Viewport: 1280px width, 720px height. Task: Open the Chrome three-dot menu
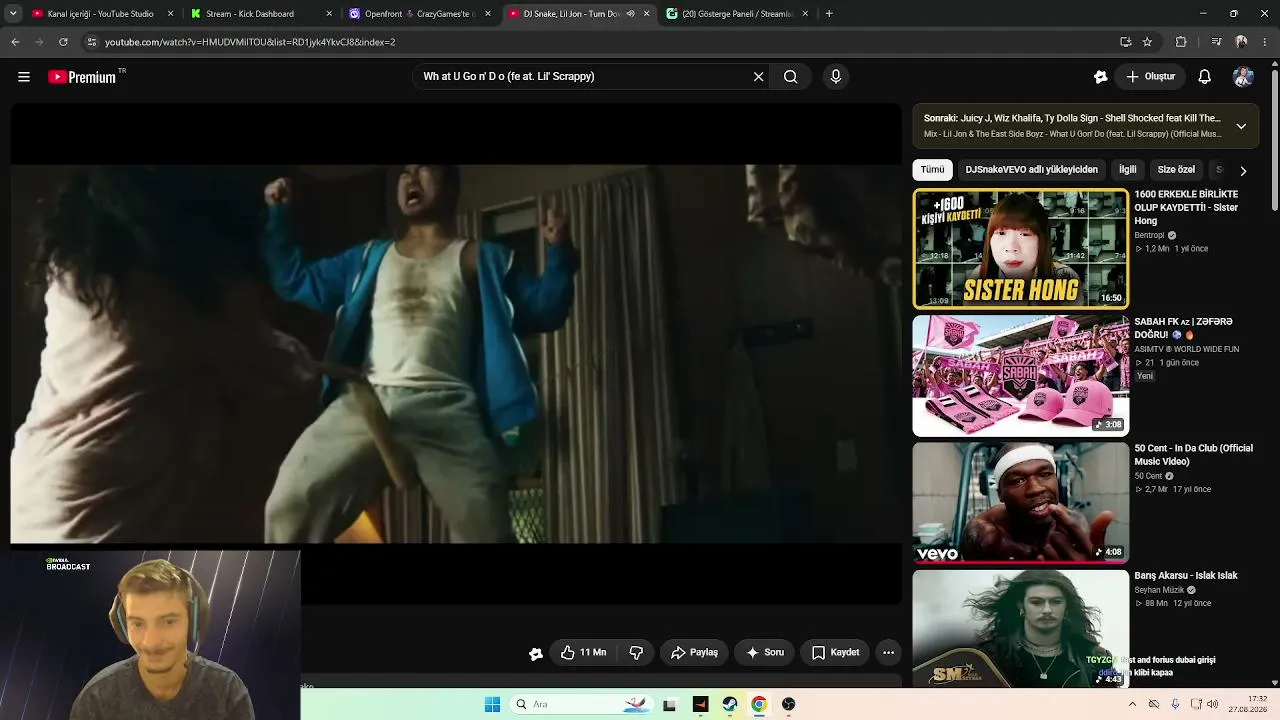tap(1265, 42)
